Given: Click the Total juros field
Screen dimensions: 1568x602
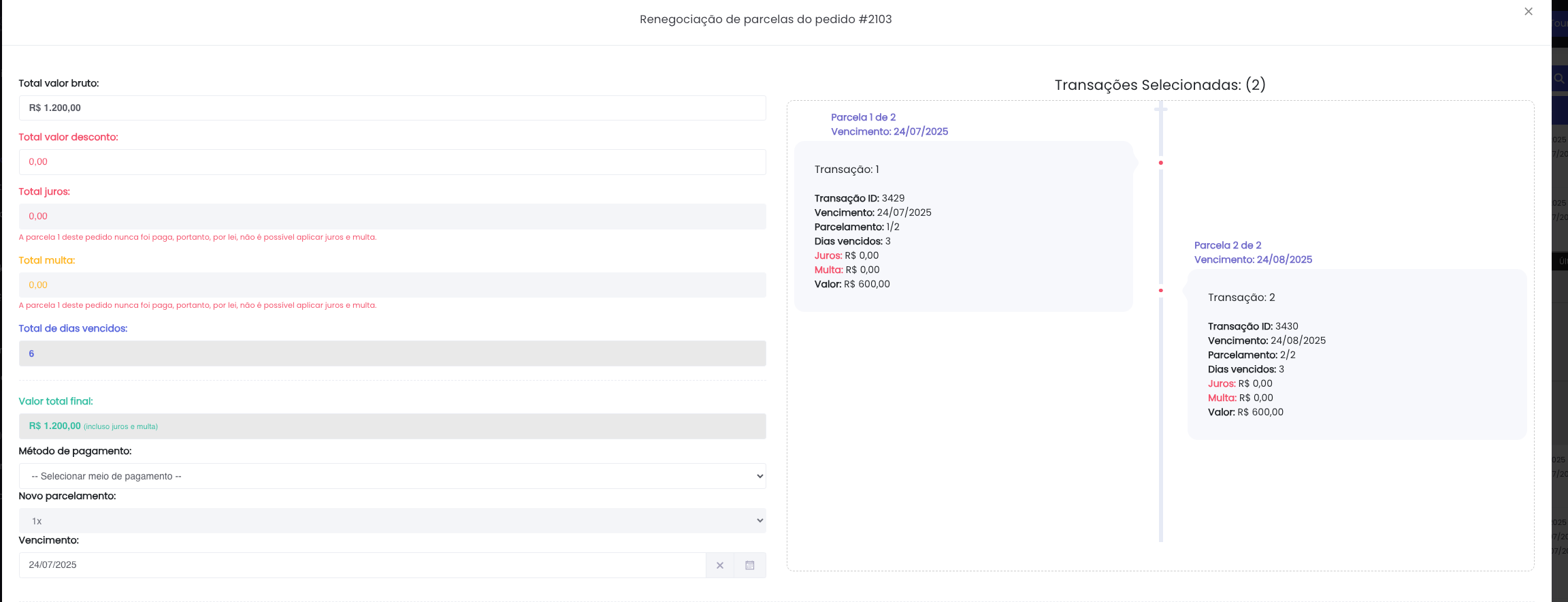Looking at the screenshot, I should (392, 217).
